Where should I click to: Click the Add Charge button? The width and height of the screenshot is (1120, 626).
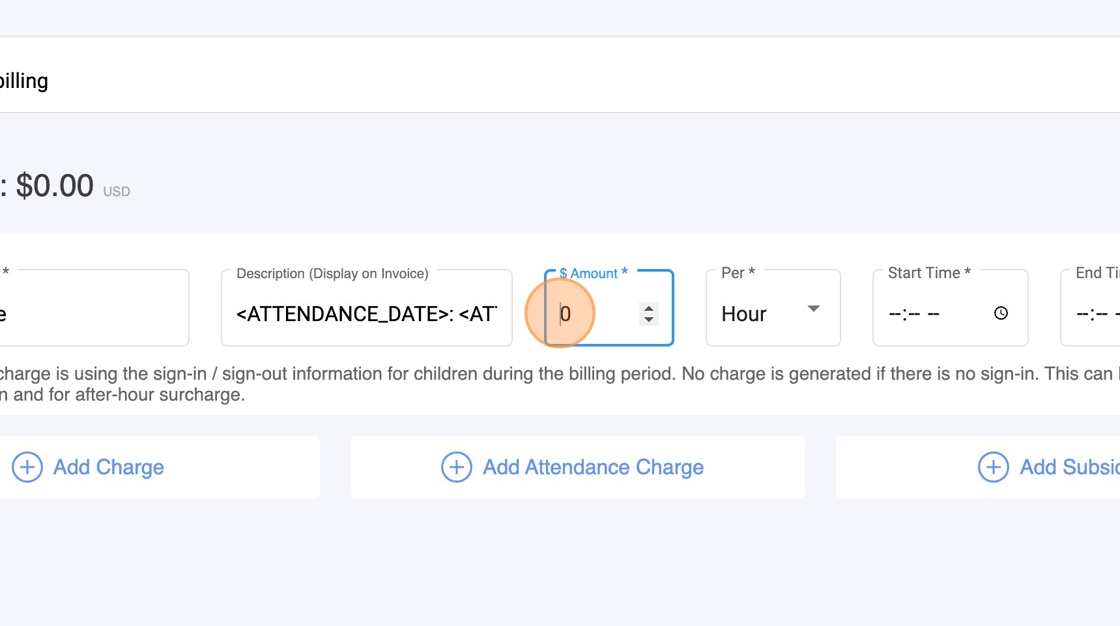(x=159, y=467)
